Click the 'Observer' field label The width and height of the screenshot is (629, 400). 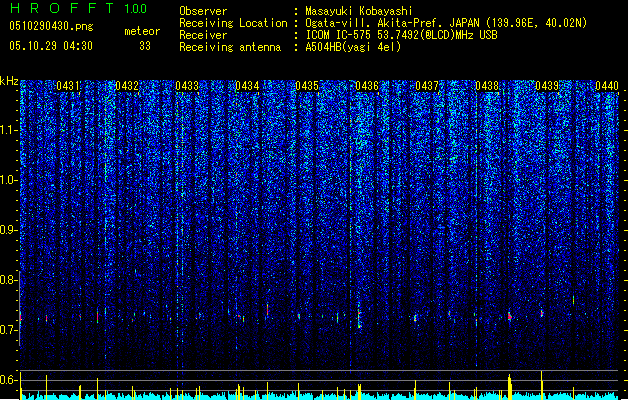click(x=203, y=11)
